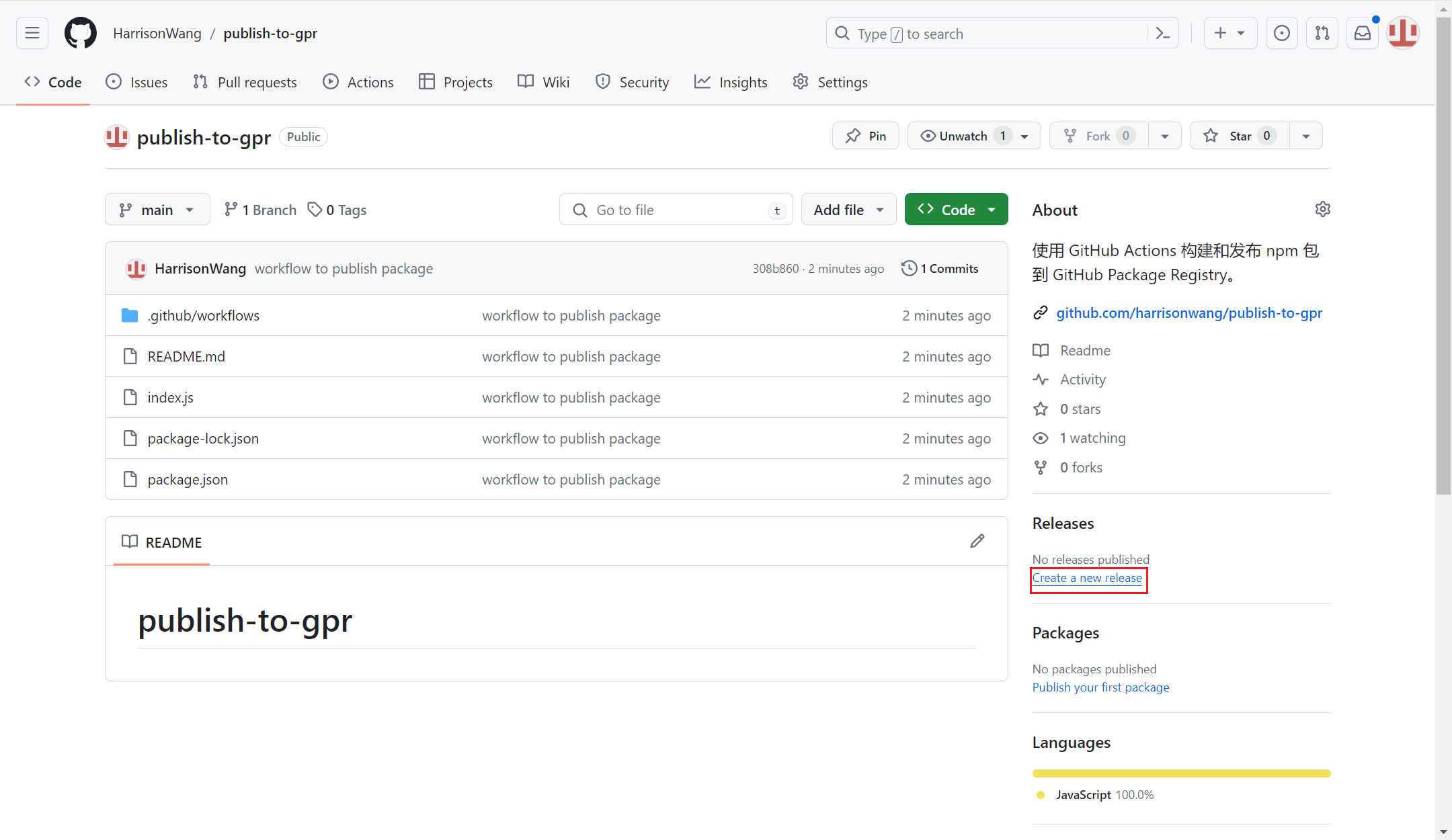Open your profile avatar menu

[x=1402, y=32]
